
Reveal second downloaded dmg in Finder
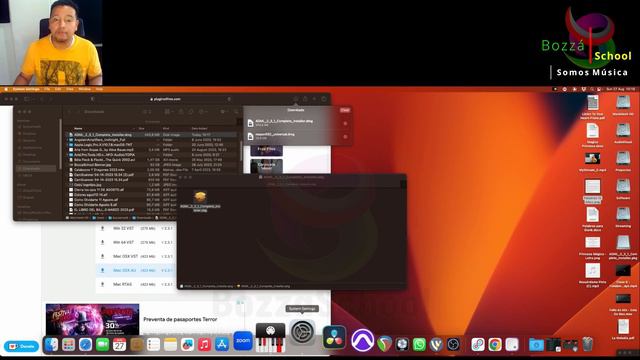pyautogui.click(x=345, y=137)
